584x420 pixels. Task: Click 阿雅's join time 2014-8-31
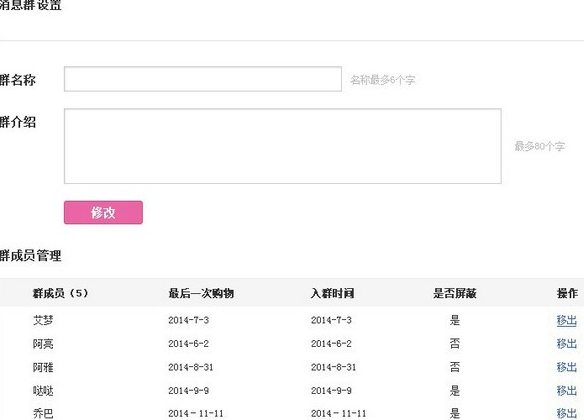pos(333,367)
